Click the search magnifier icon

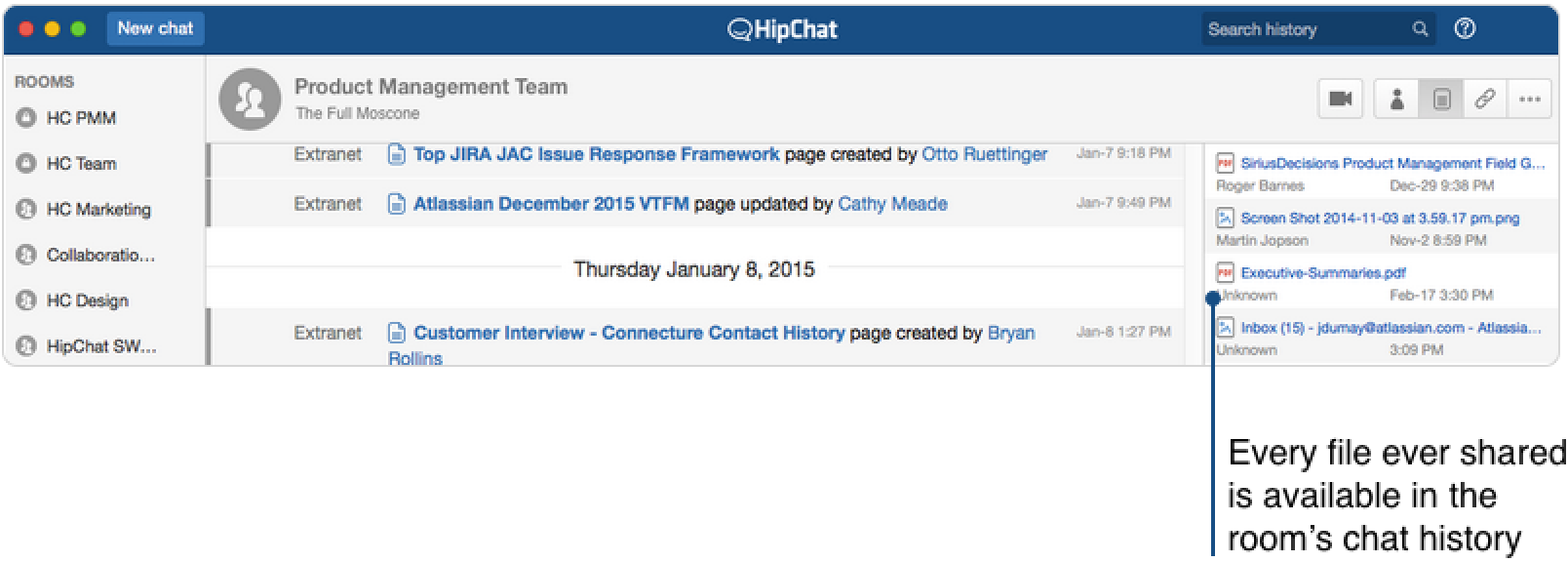(1420, 29)
